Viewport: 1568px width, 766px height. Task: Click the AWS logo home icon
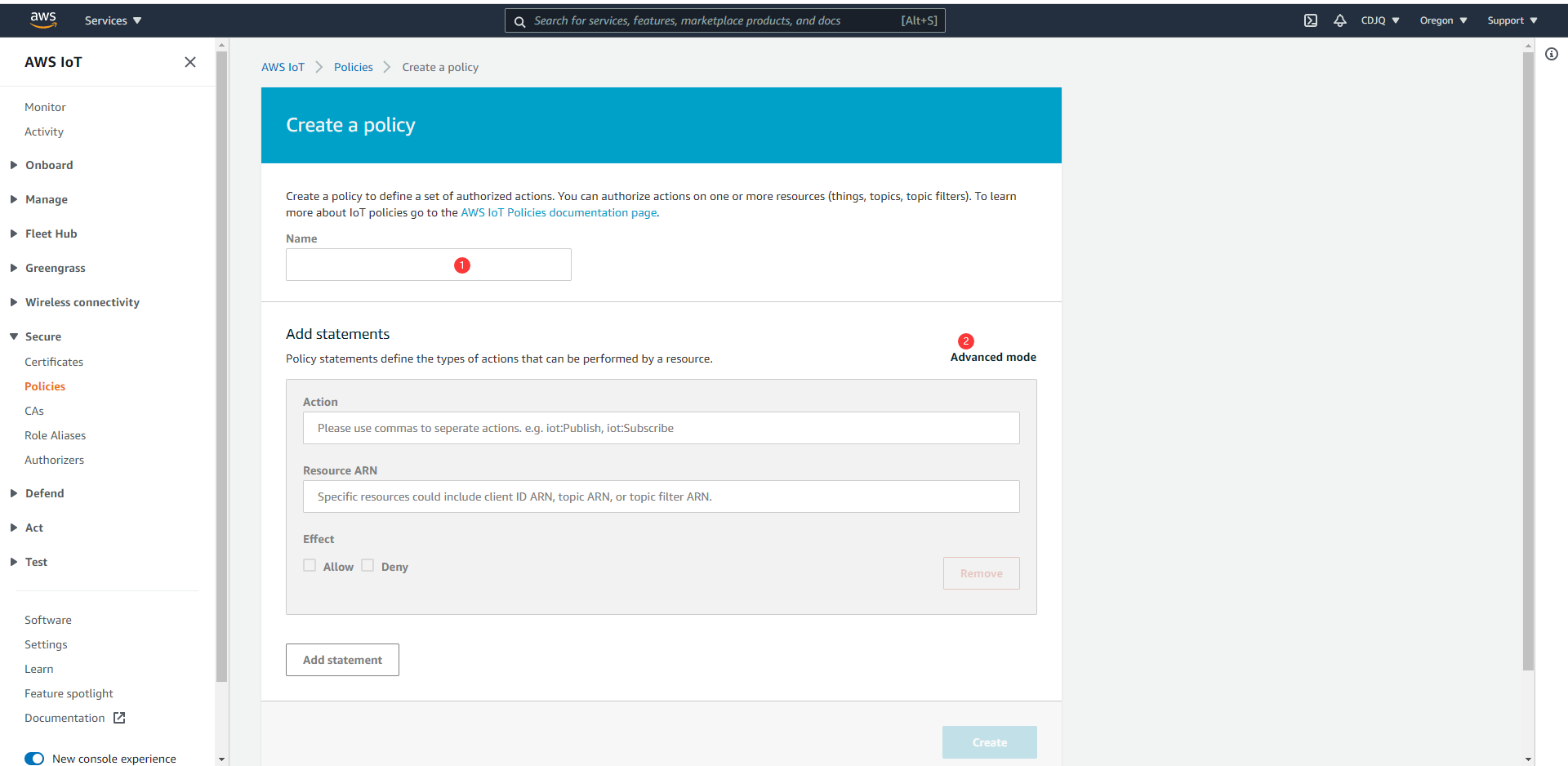click(42, 20)
